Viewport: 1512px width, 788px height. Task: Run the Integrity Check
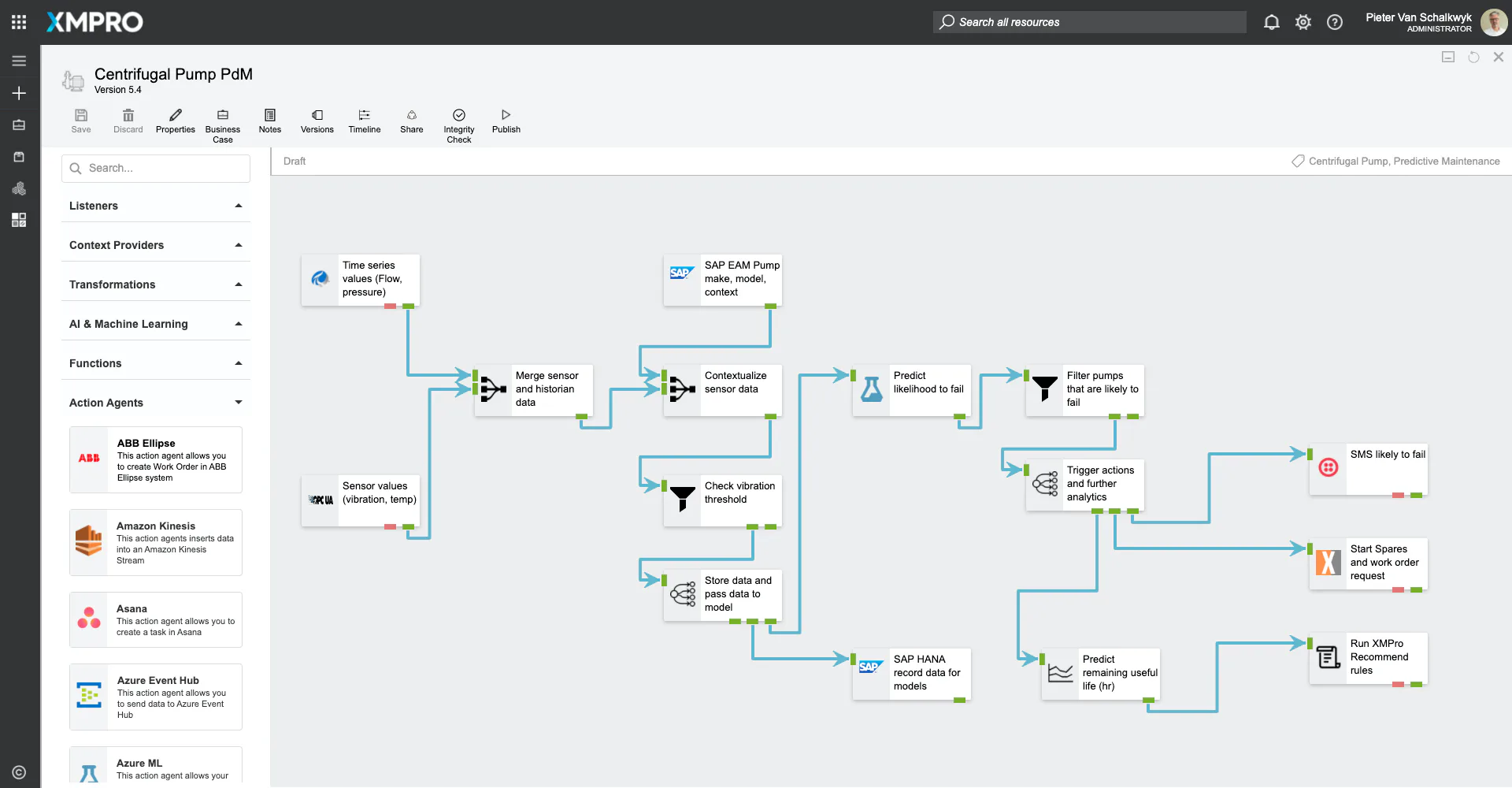[x=459, y=126]
